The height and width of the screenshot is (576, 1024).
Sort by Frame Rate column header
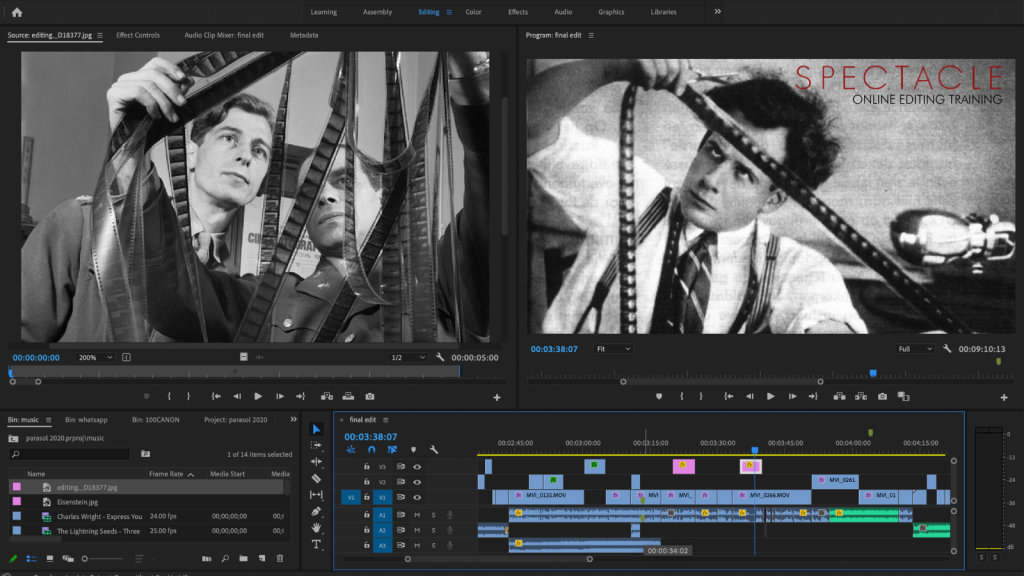(166, 474)
